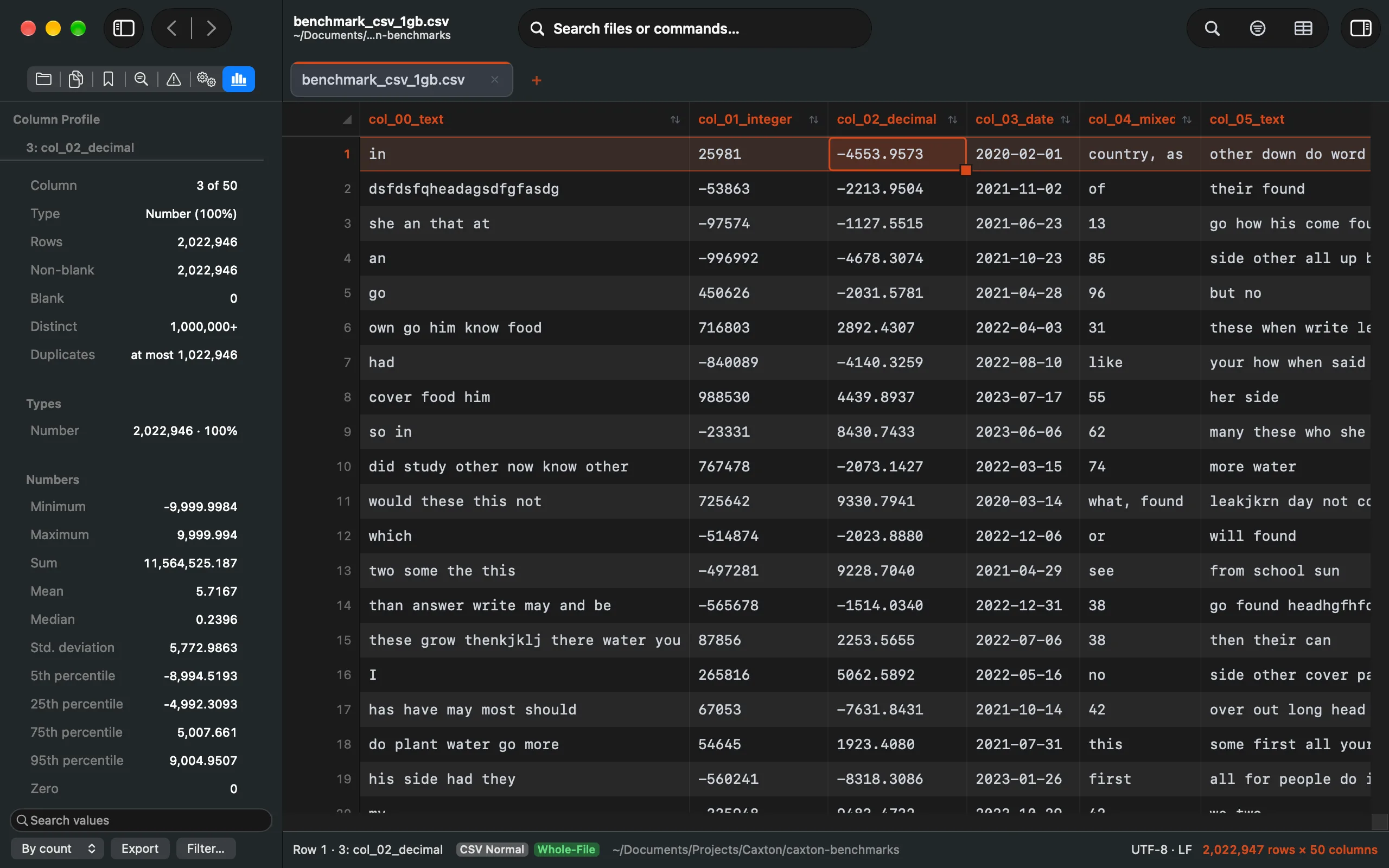Show the warnings triangle panel
This screenshot has width=1389, height=868.
[x=173, y=79]
